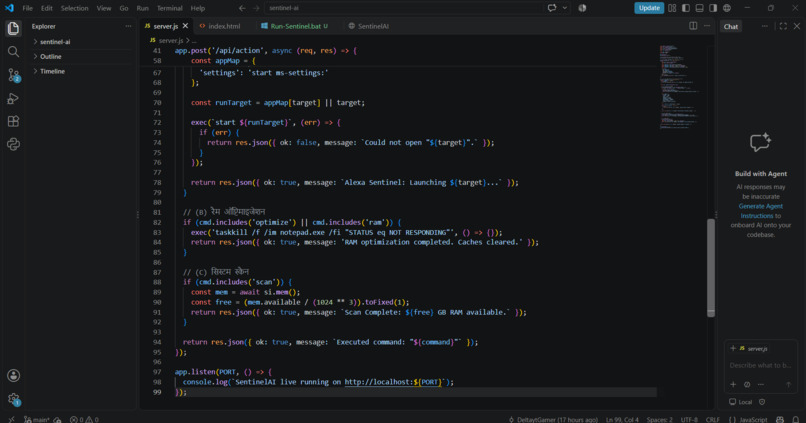Toggle bottom Panel visibility
Viewport: 806px width, 423px height.
[700, 8]
